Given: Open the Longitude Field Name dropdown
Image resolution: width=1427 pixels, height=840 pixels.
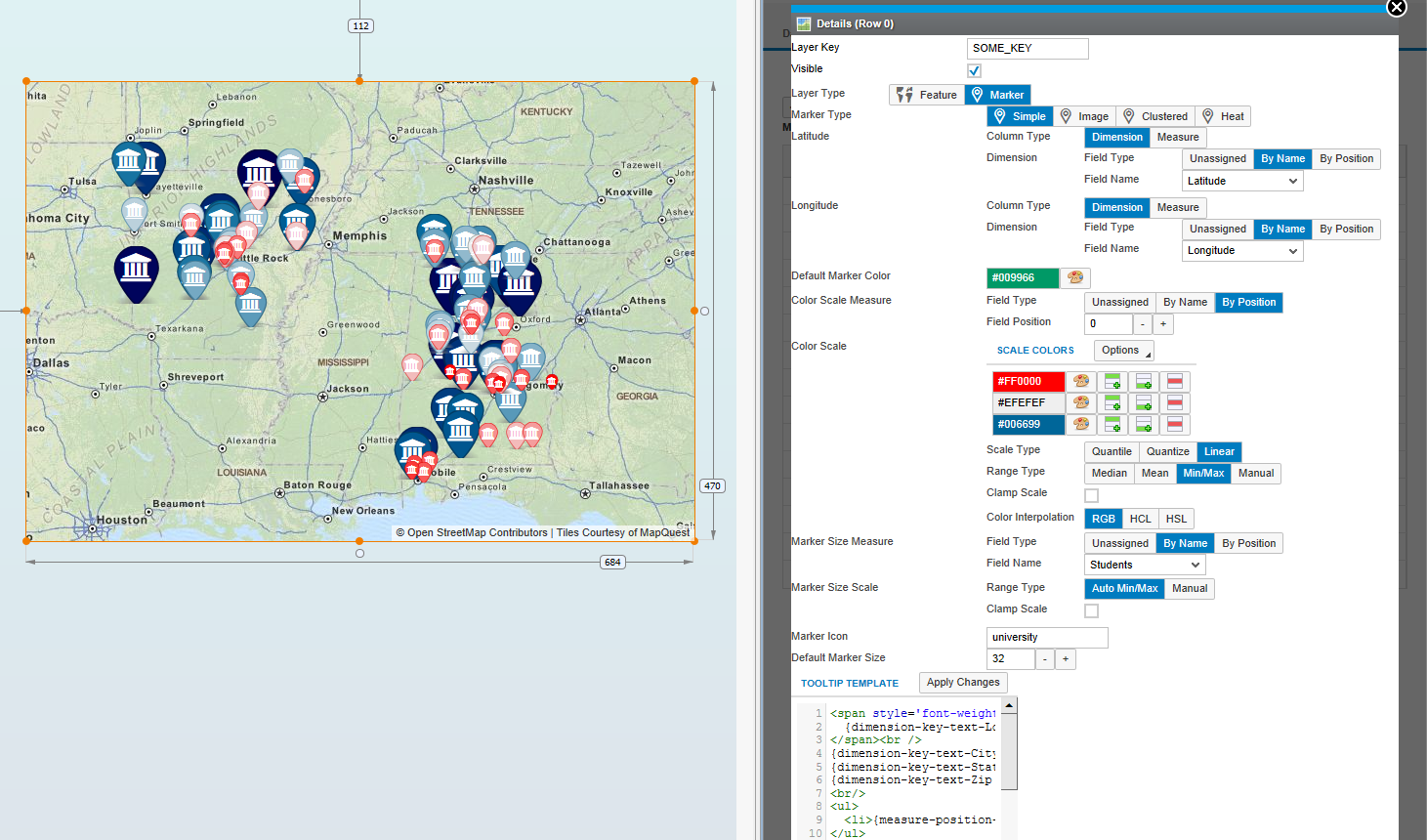Looking at the screenshot, I should pyautogui.click(x=1242, y=251).
